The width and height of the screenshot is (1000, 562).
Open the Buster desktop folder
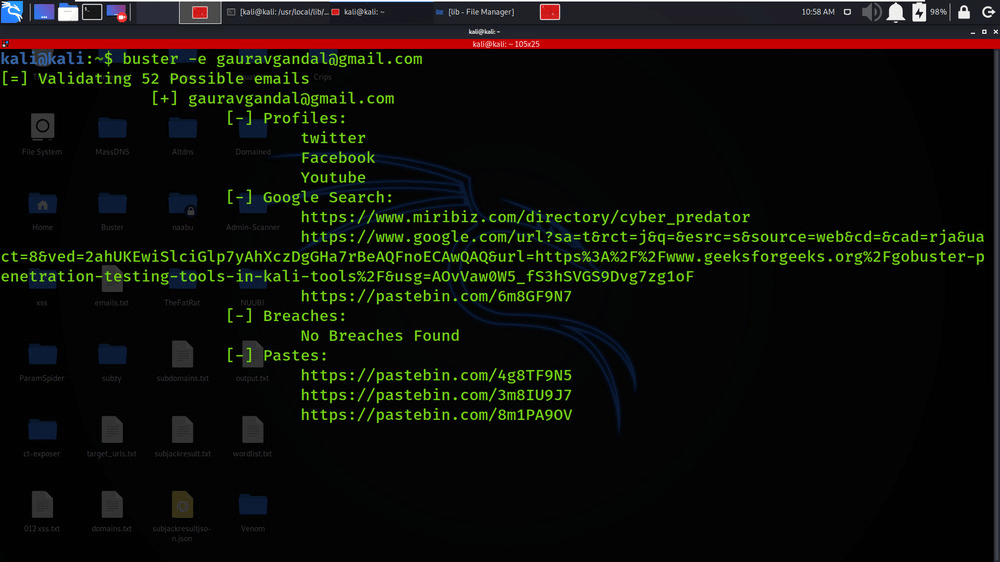[112, 211]
